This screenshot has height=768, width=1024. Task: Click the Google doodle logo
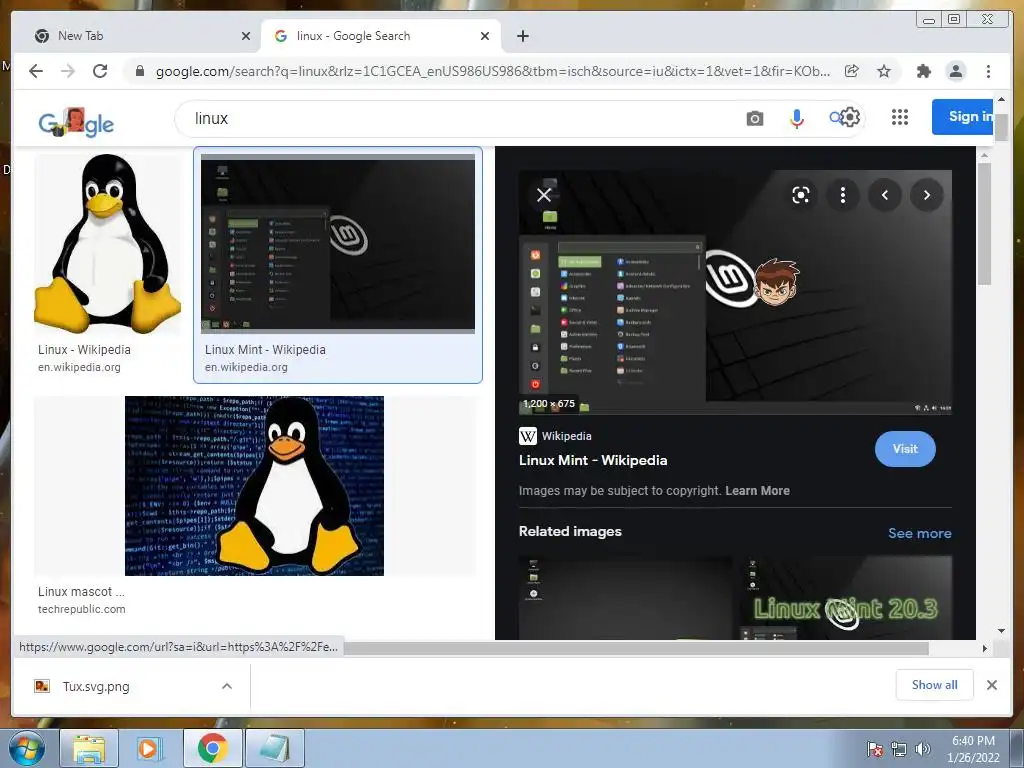point(76,121)
